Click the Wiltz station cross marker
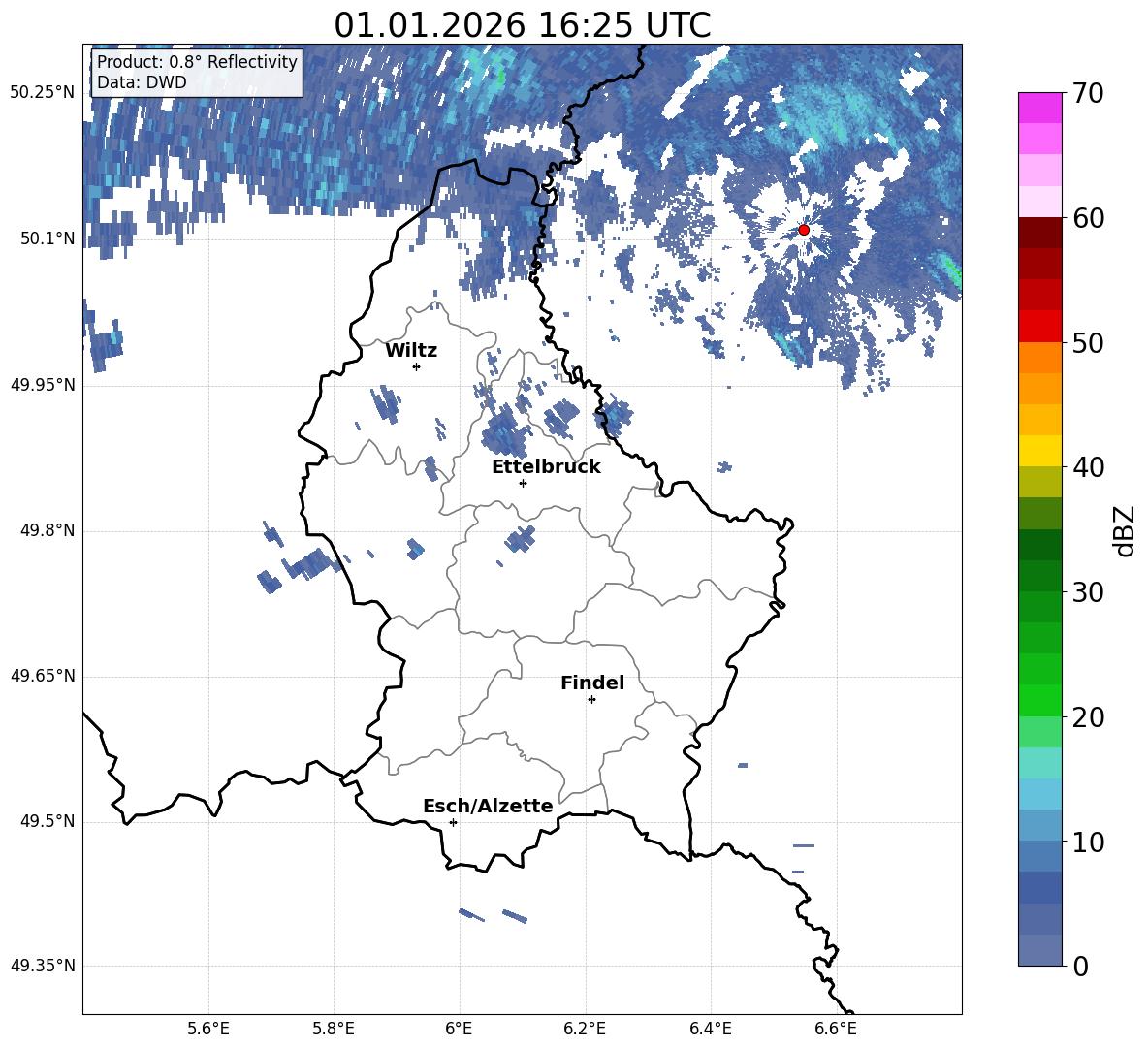 point(416,366)
